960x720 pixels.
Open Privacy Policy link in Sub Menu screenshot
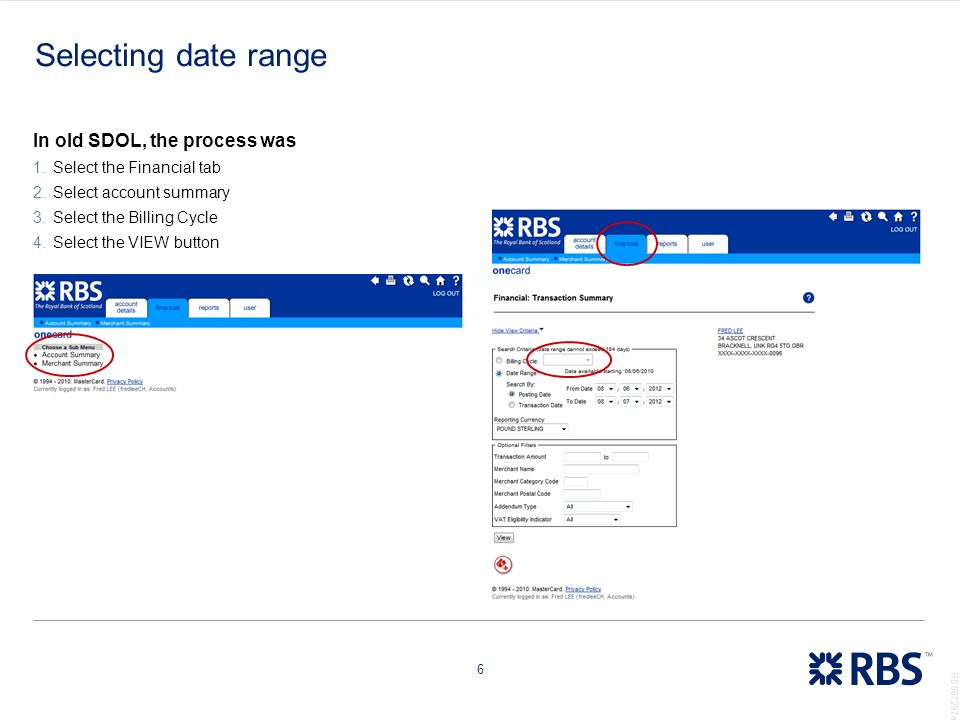coord(125,381)
